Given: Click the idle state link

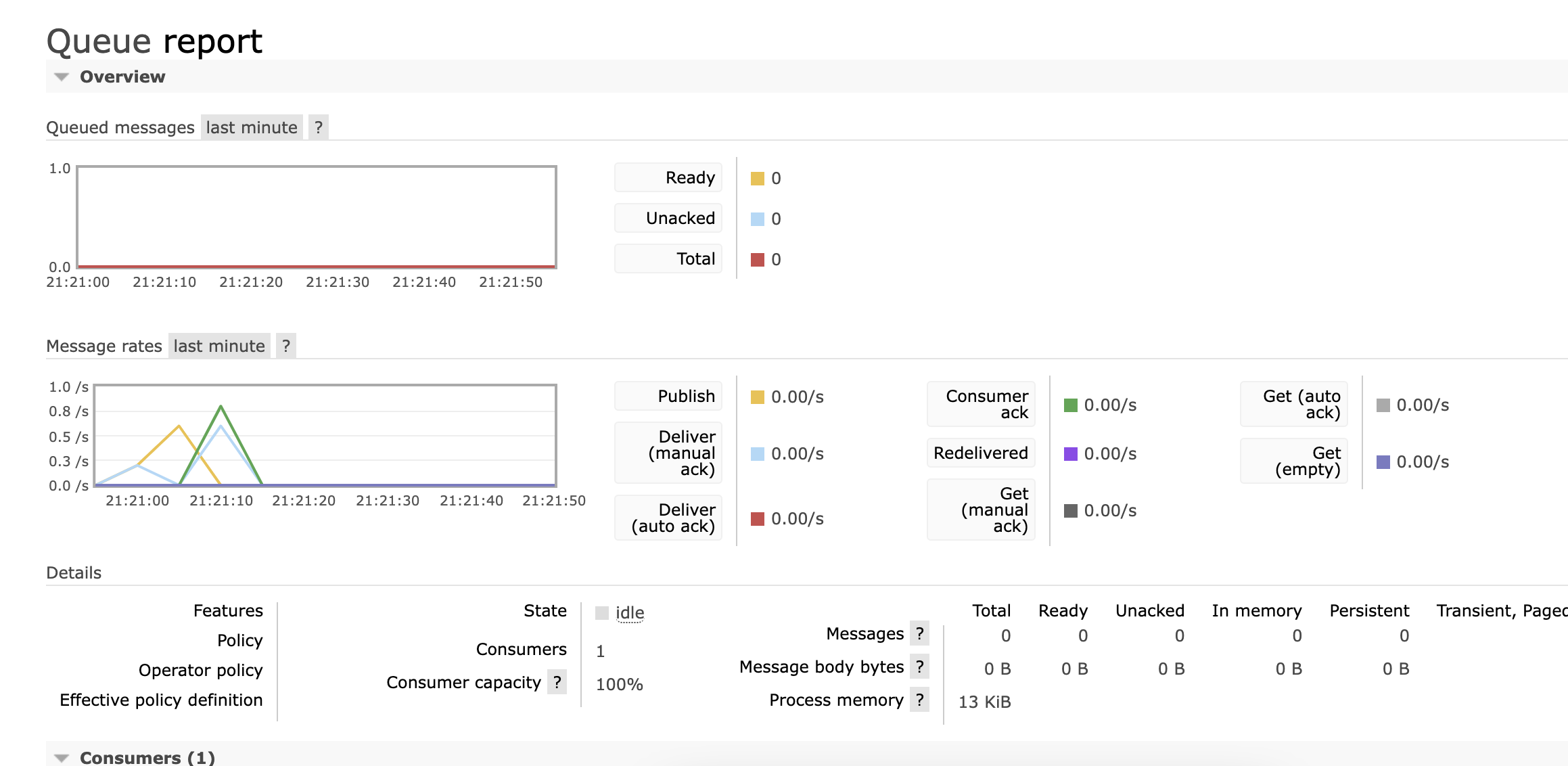Looking at the screenshot, I should [630, 613].
